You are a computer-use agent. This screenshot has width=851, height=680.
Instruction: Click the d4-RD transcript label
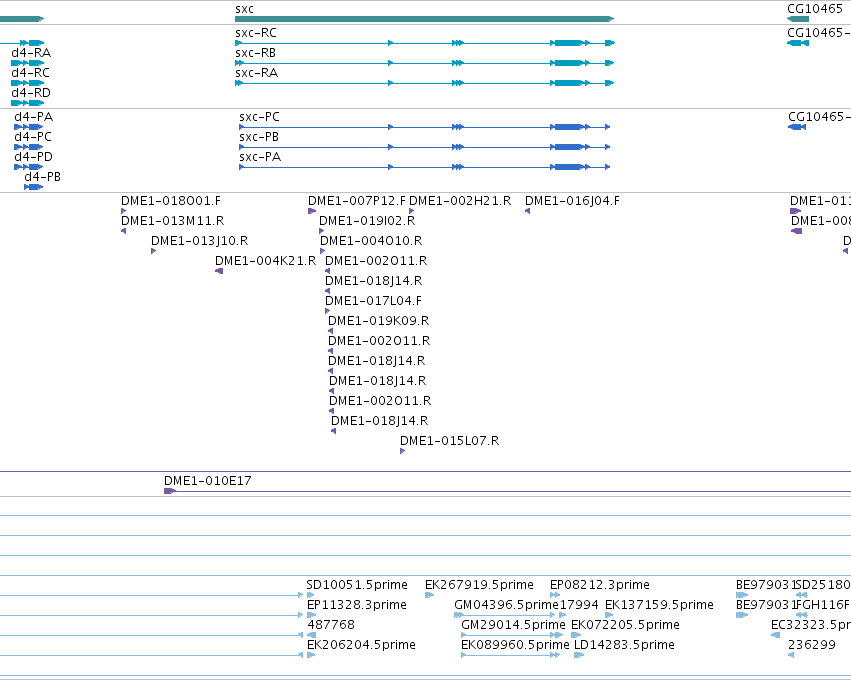pos(31,93)
